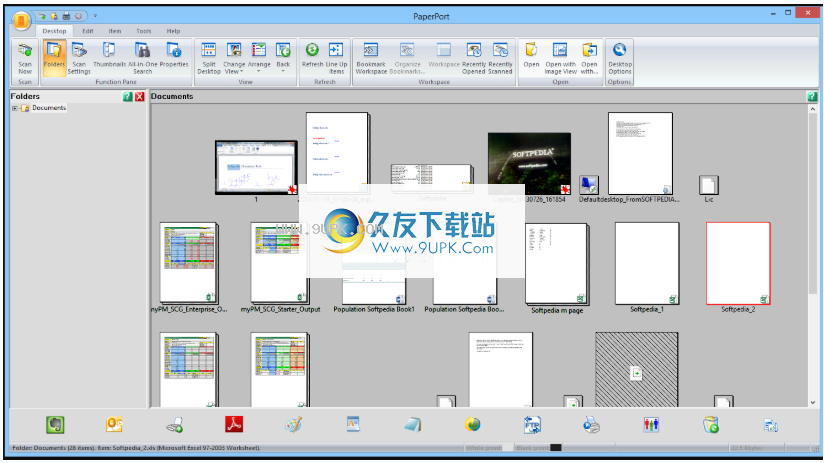This screenshot has width=824, height=463.
Task: Toggle the Folders function pane
Action: tap(54, 58)
